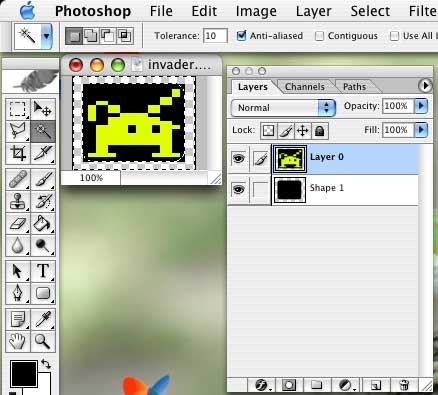438x395 pixels.
Task: Click the lock all button
Action: [x=320, y=131]
